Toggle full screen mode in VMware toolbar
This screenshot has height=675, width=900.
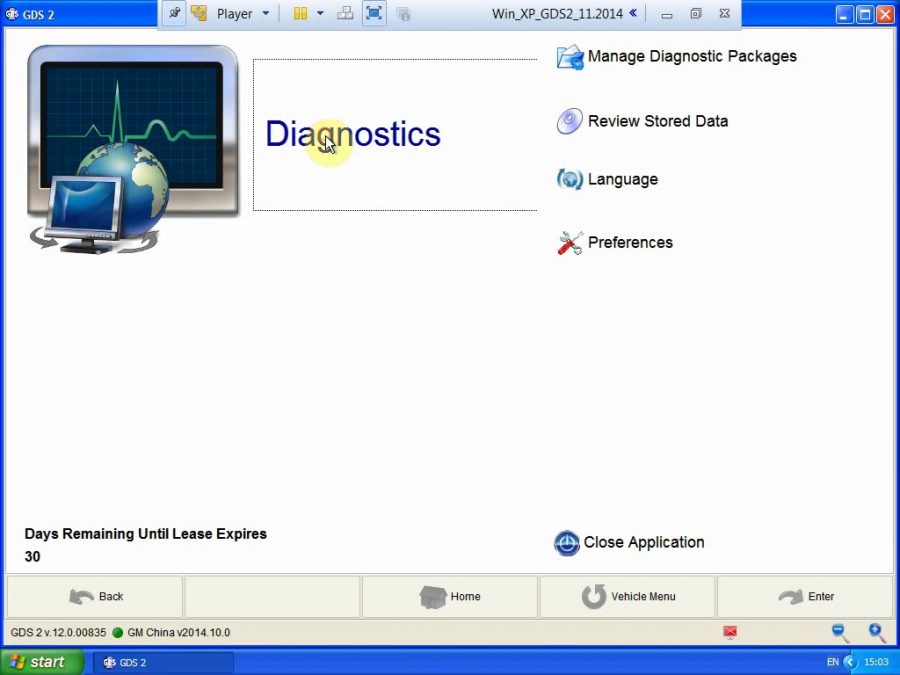click(x=374, y=13)
